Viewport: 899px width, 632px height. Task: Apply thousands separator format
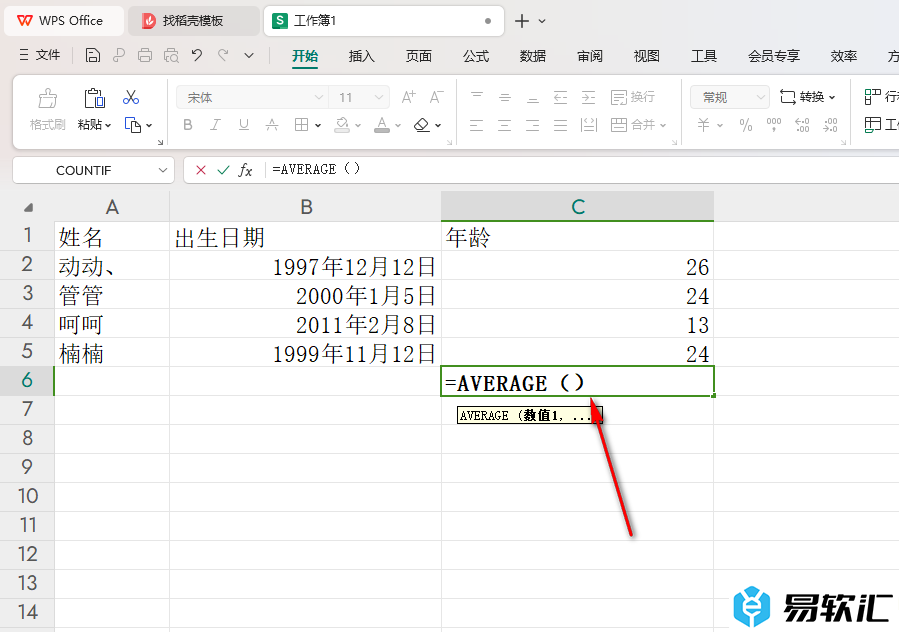click(773, 124)
